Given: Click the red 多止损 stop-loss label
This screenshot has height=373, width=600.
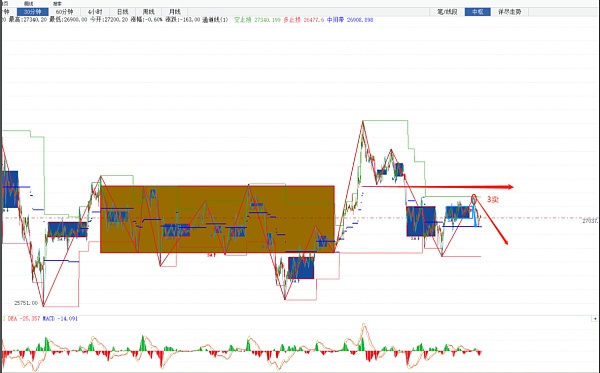Looking at the screenshot, I should click(x=292, y=20).
